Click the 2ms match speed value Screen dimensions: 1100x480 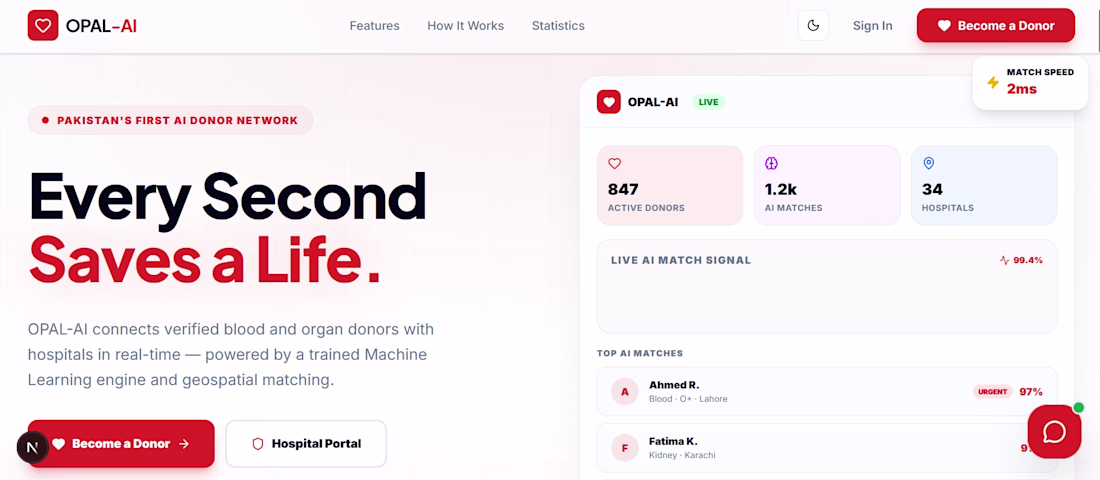point(1021,89)
